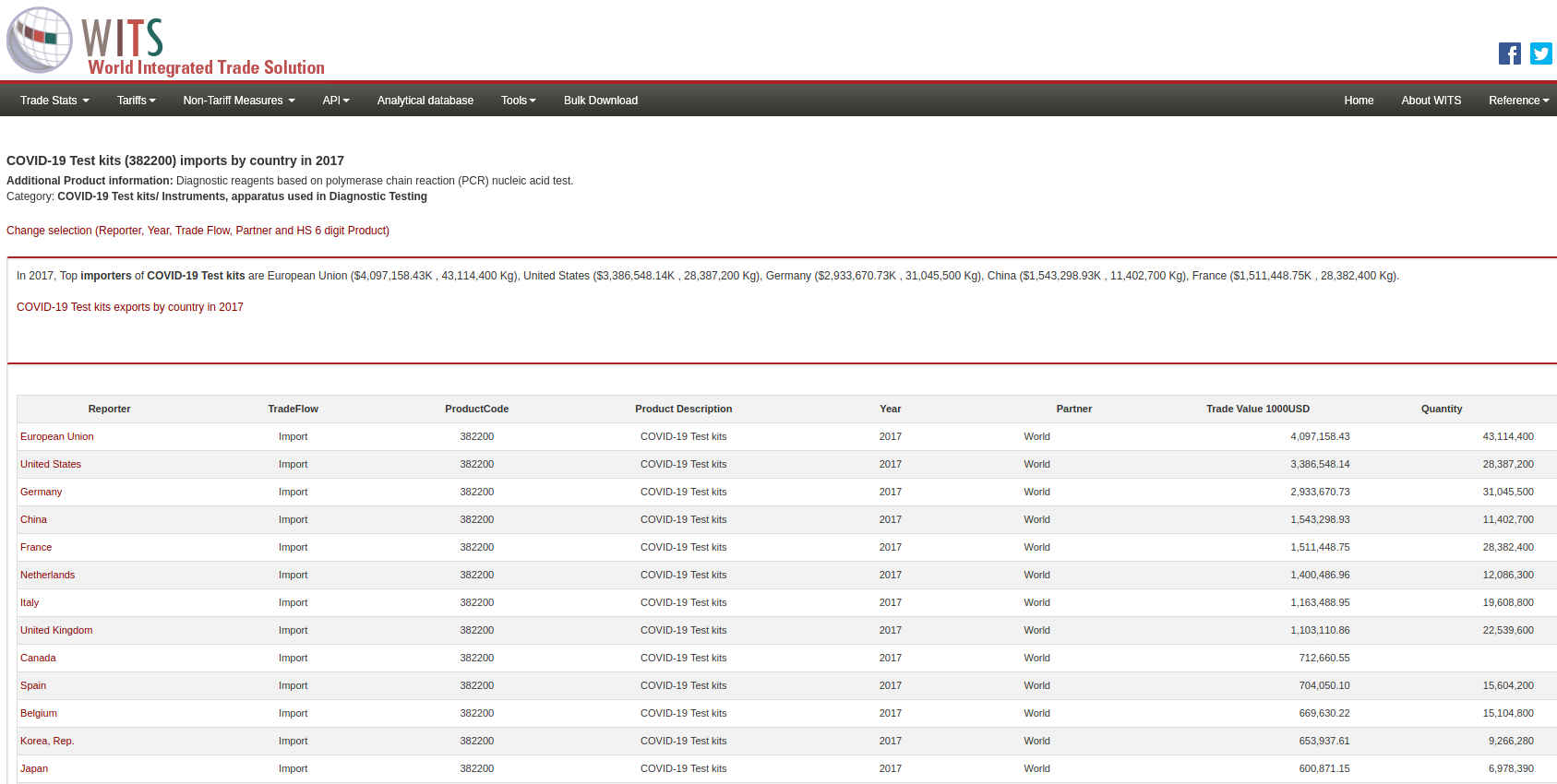Click the Quantity column header
Viewport: 1557px width, 784px height.
tap(1441, 410)
